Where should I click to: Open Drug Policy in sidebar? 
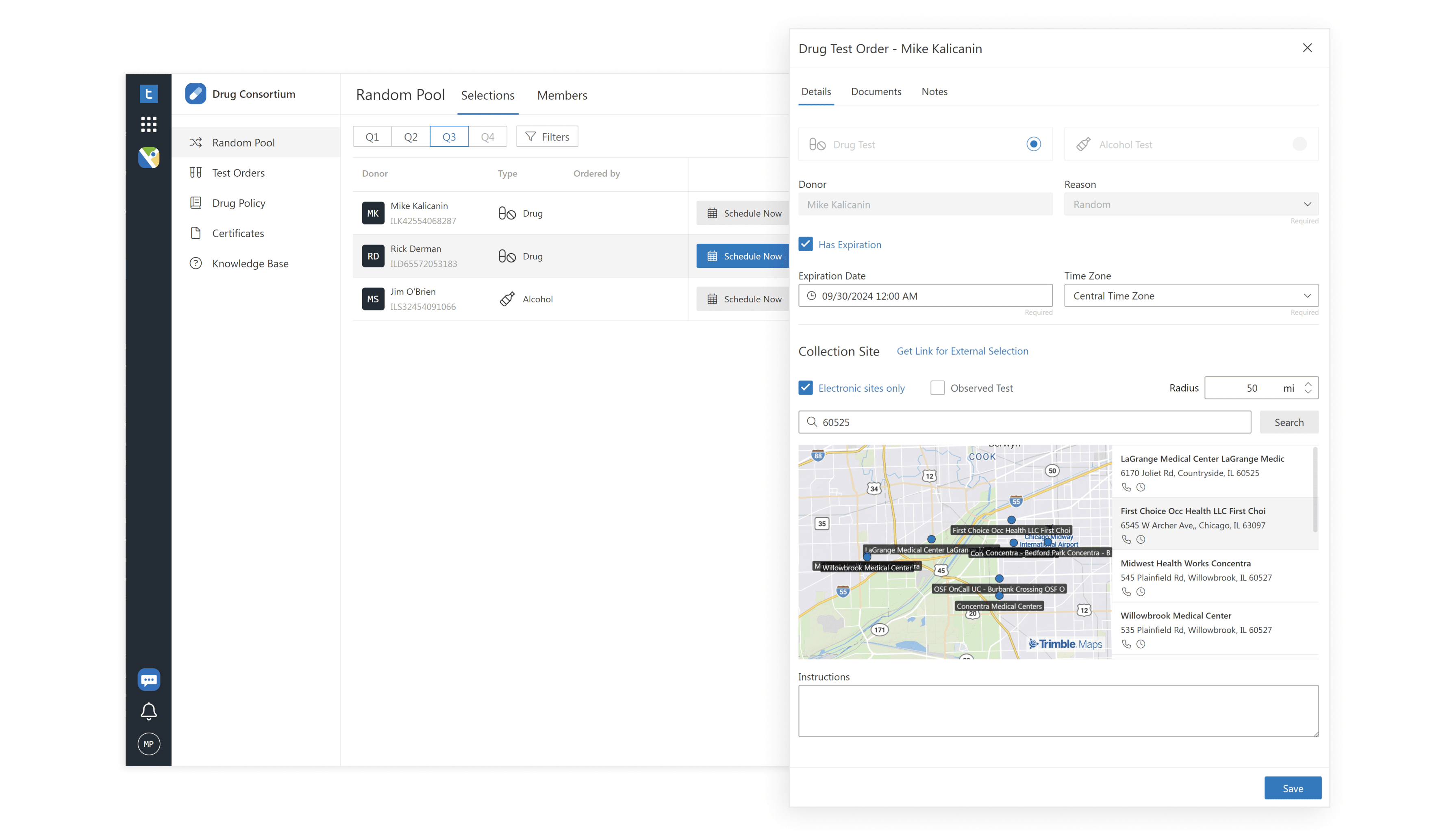tap(256, 203)
